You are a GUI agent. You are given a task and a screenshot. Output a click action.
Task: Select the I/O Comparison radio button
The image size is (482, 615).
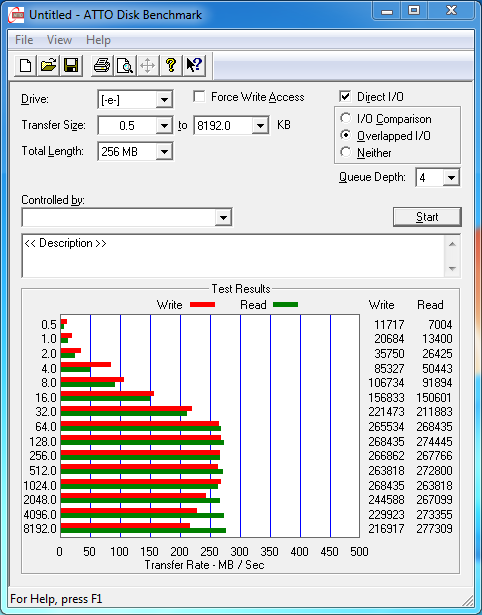point(346,118)
